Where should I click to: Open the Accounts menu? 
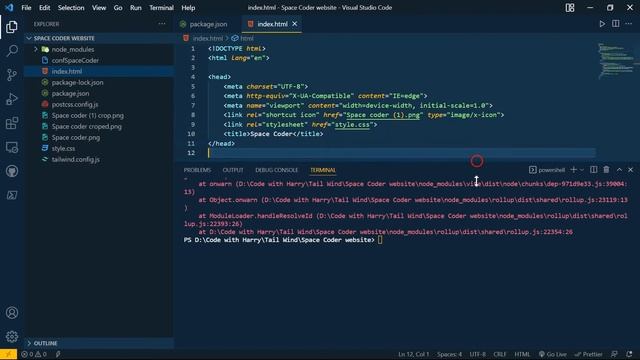12,313
